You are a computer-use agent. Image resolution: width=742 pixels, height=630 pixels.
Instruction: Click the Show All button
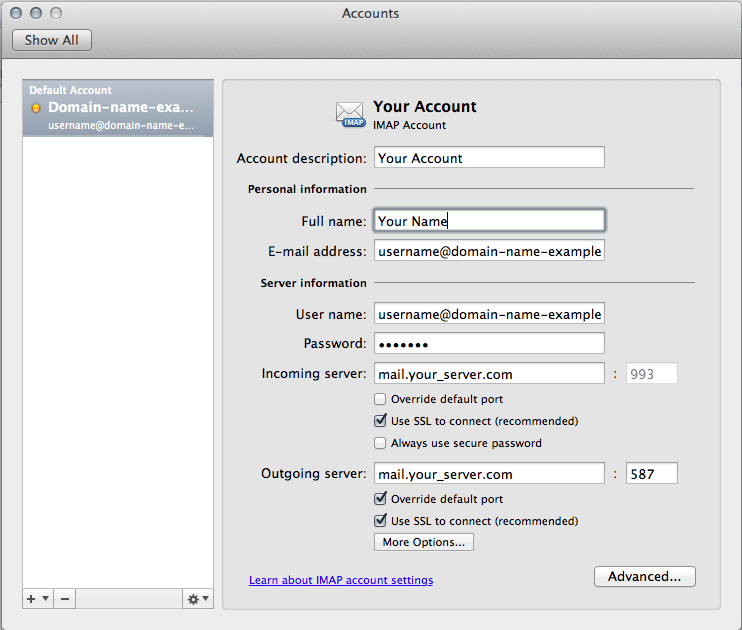pos(52,40)
